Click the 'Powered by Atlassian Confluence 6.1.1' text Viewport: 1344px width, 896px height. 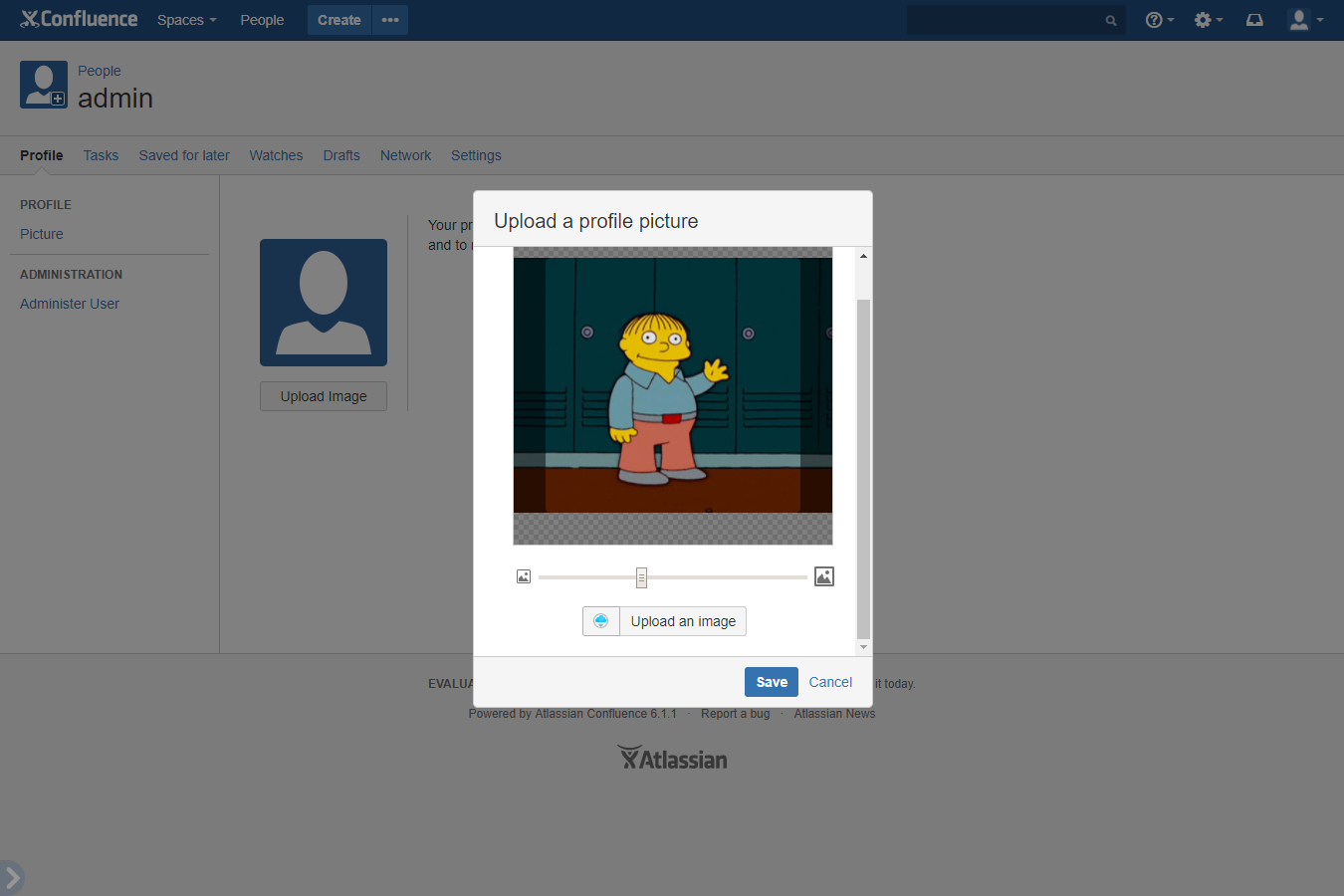click(572, 714)
